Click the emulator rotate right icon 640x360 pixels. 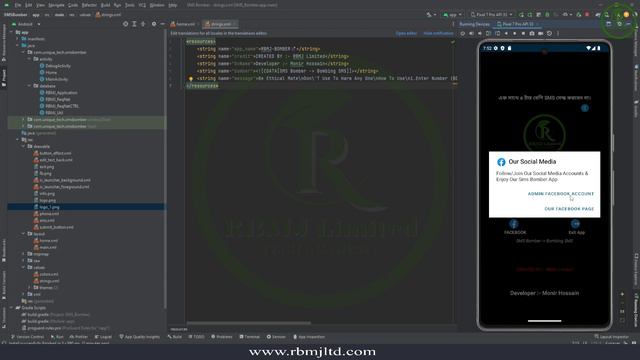pyautogui.click(x=498, y=33)
